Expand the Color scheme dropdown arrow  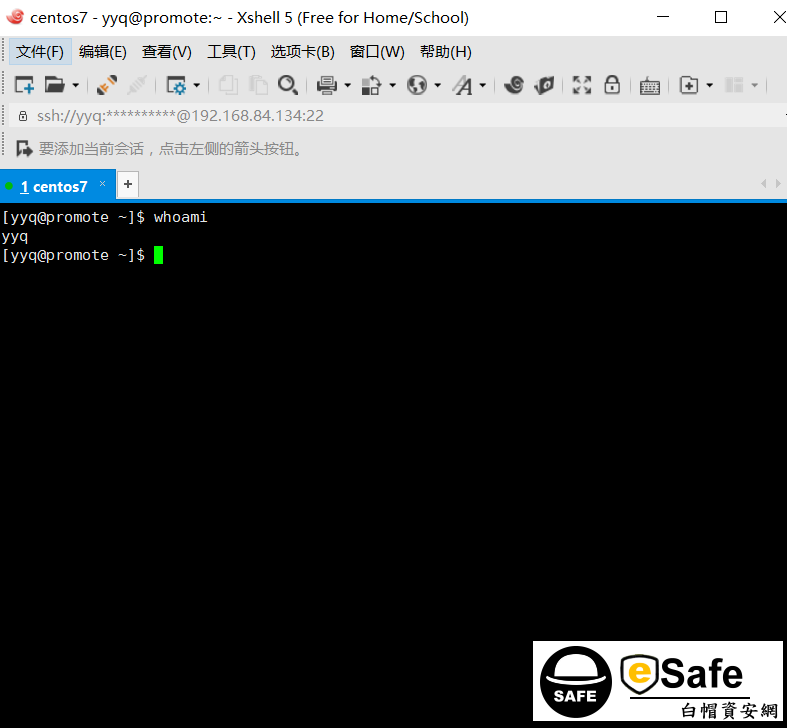(392, 85)
